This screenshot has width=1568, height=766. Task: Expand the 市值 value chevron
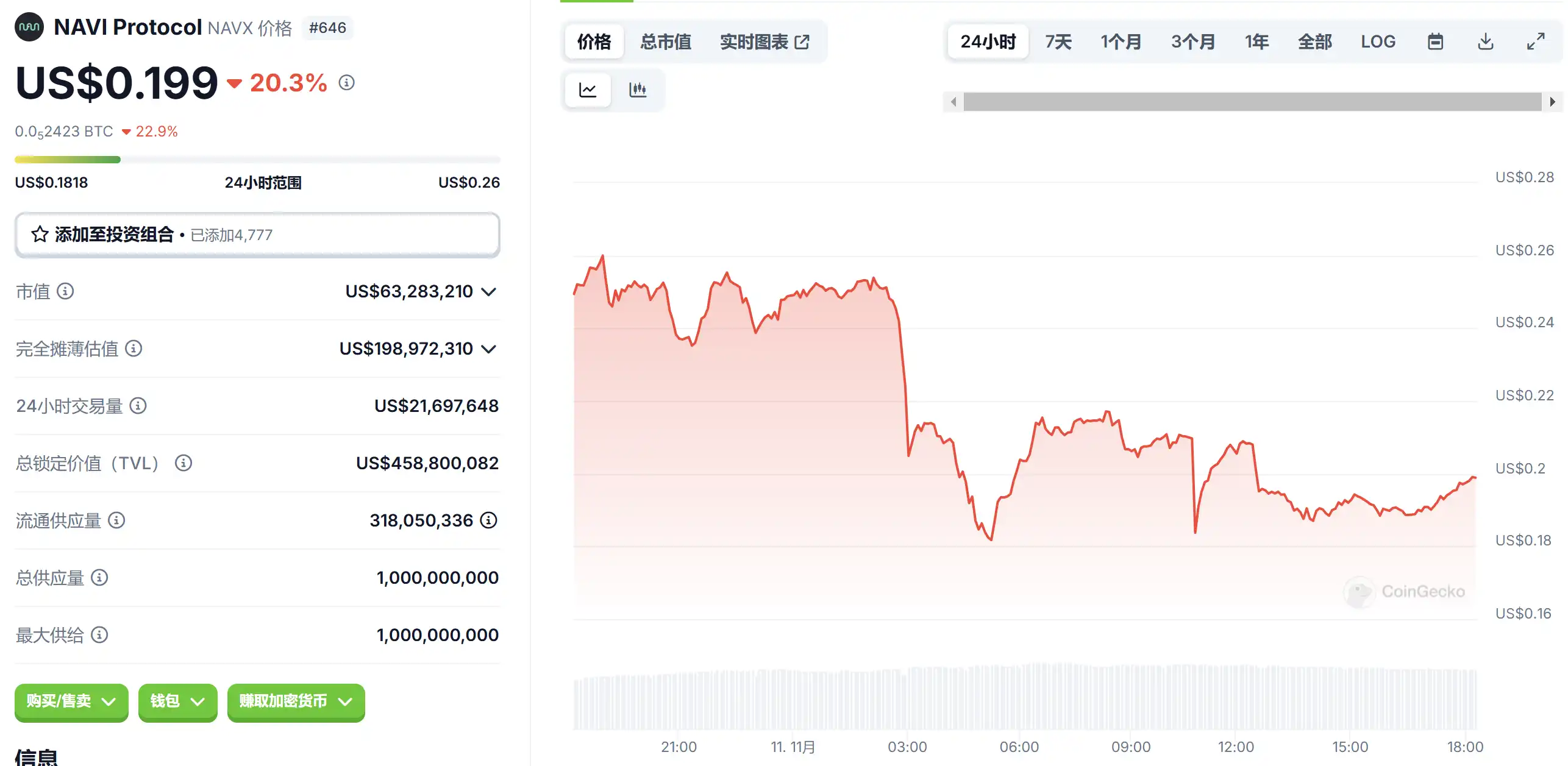click(x=488, y=292)
